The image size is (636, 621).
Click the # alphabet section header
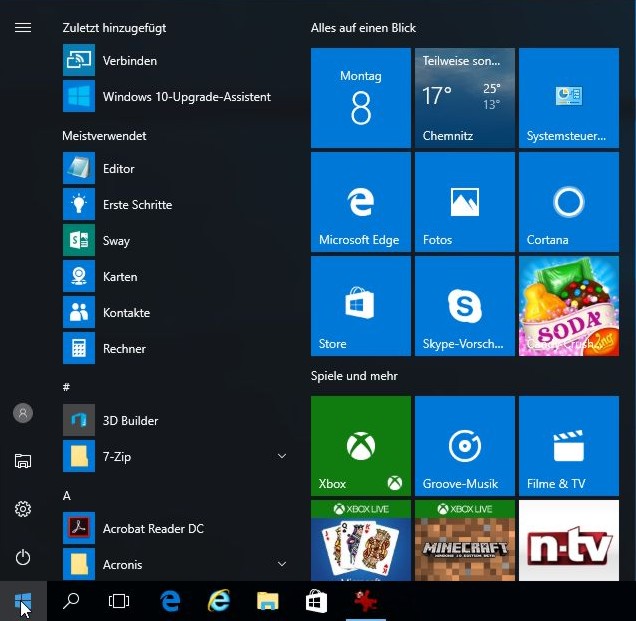point(67,387)
